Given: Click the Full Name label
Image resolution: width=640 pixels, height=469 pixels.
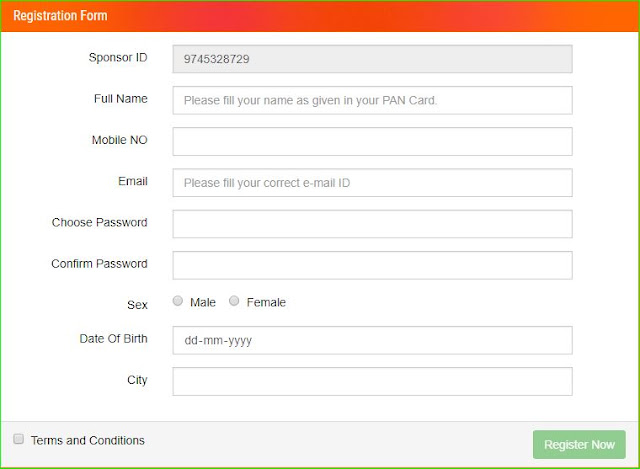Looking at the screenshot, I should click(x=120, y=99).
